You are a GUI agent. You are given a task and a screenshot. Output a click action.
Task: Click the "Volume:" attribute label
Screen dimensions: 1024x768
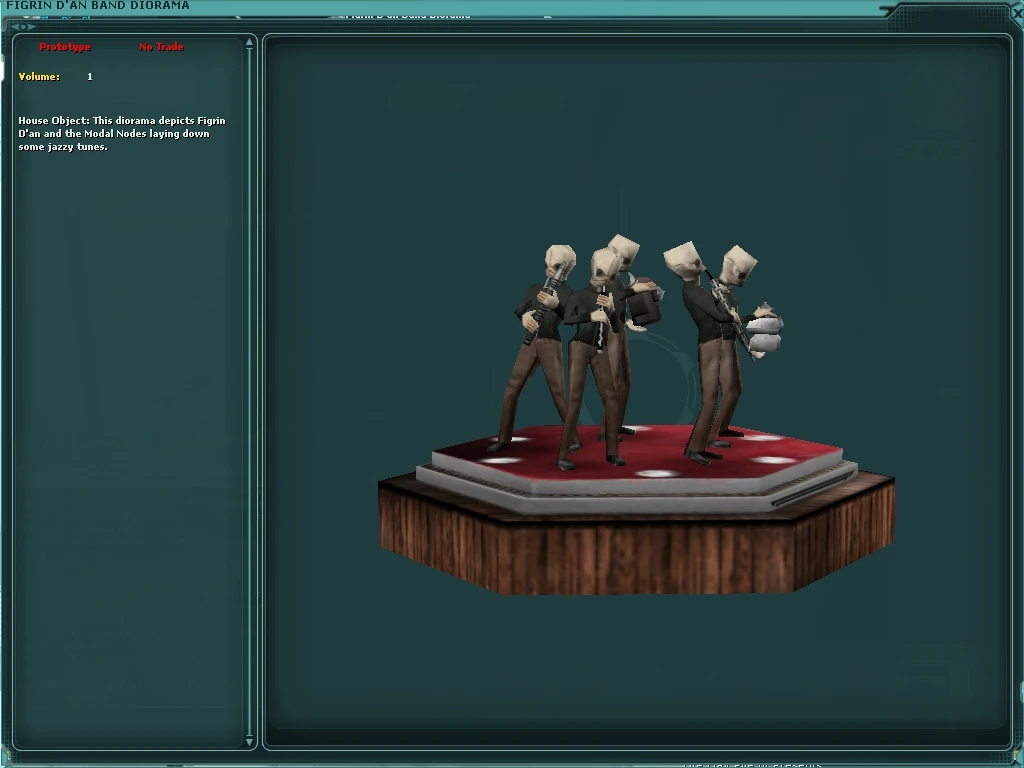coord(39,76)
